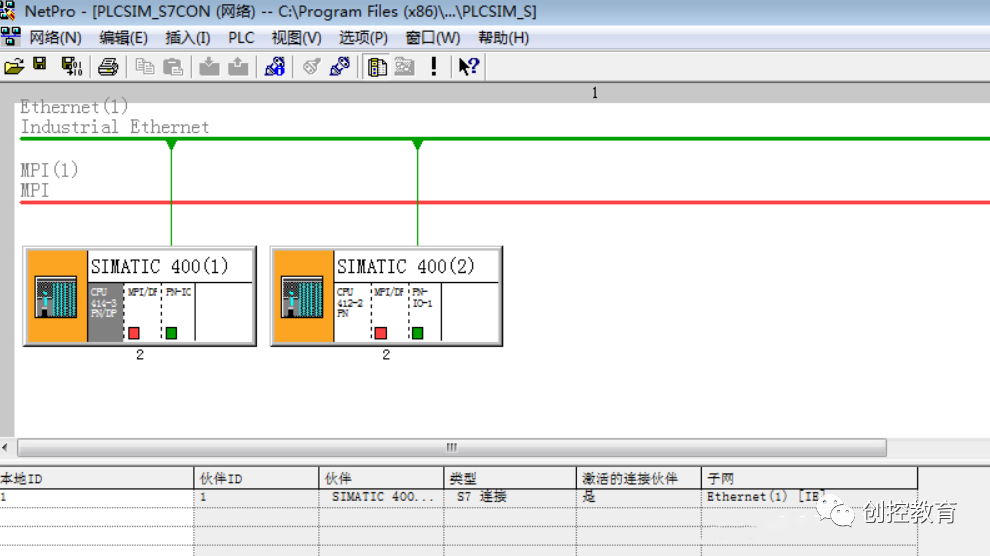This screenshot has width=990, height=556.
Task: Toggle the catalog view toolbar button
Action: point(377,66)
